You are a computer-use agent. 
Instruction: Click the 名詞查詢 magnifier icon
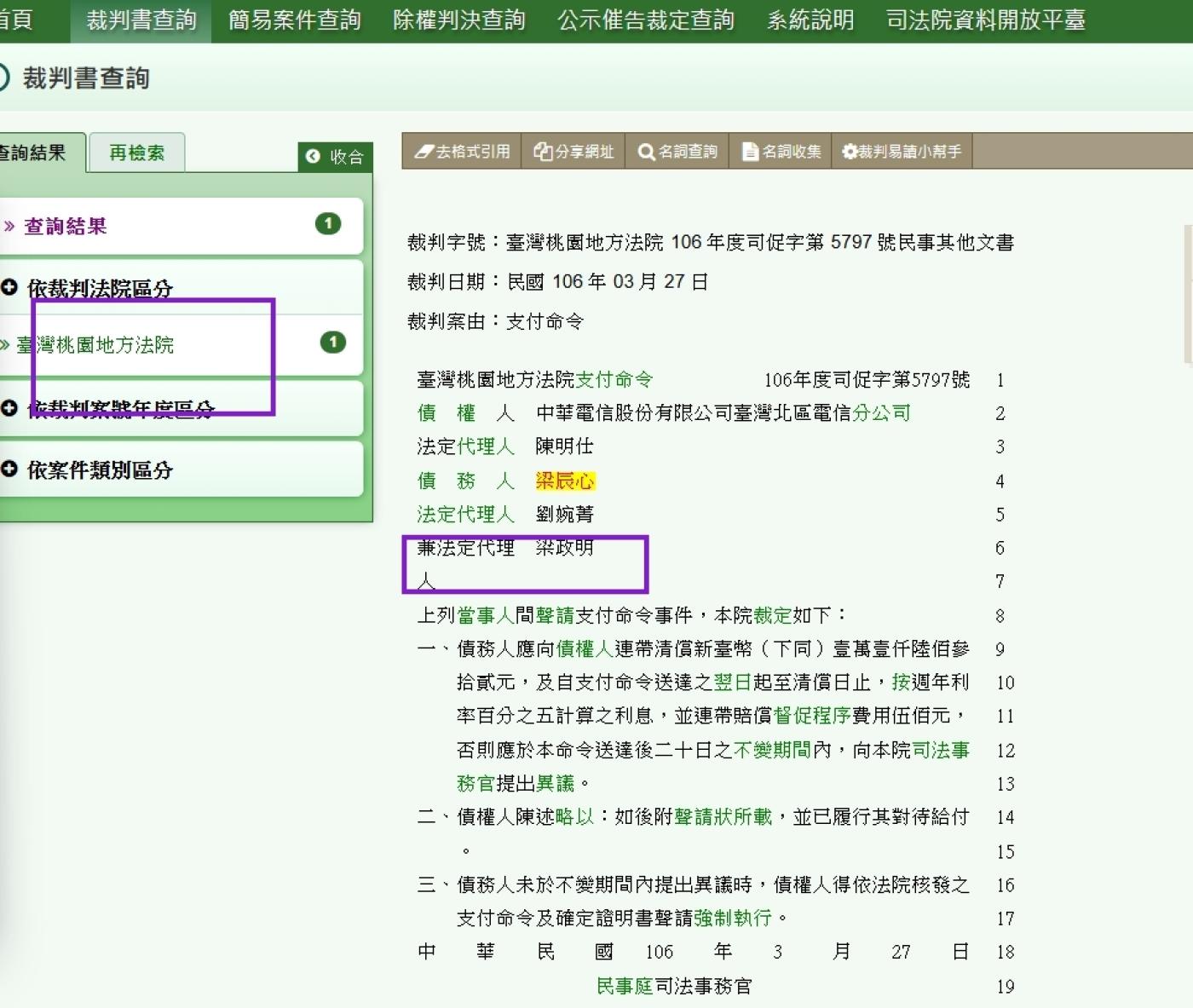click(647, 152)
